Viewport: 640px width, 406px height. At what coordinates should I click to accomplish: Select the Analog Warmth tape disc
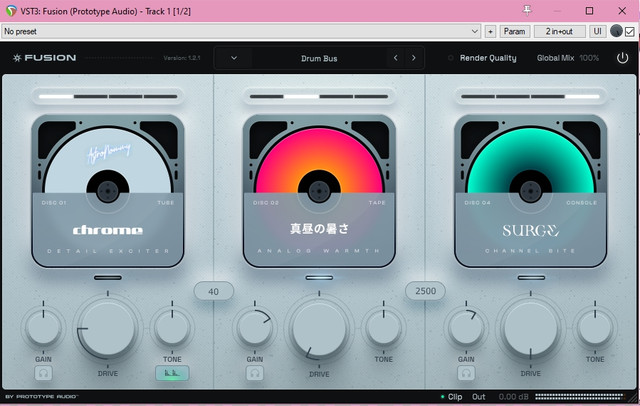[319, 191]
